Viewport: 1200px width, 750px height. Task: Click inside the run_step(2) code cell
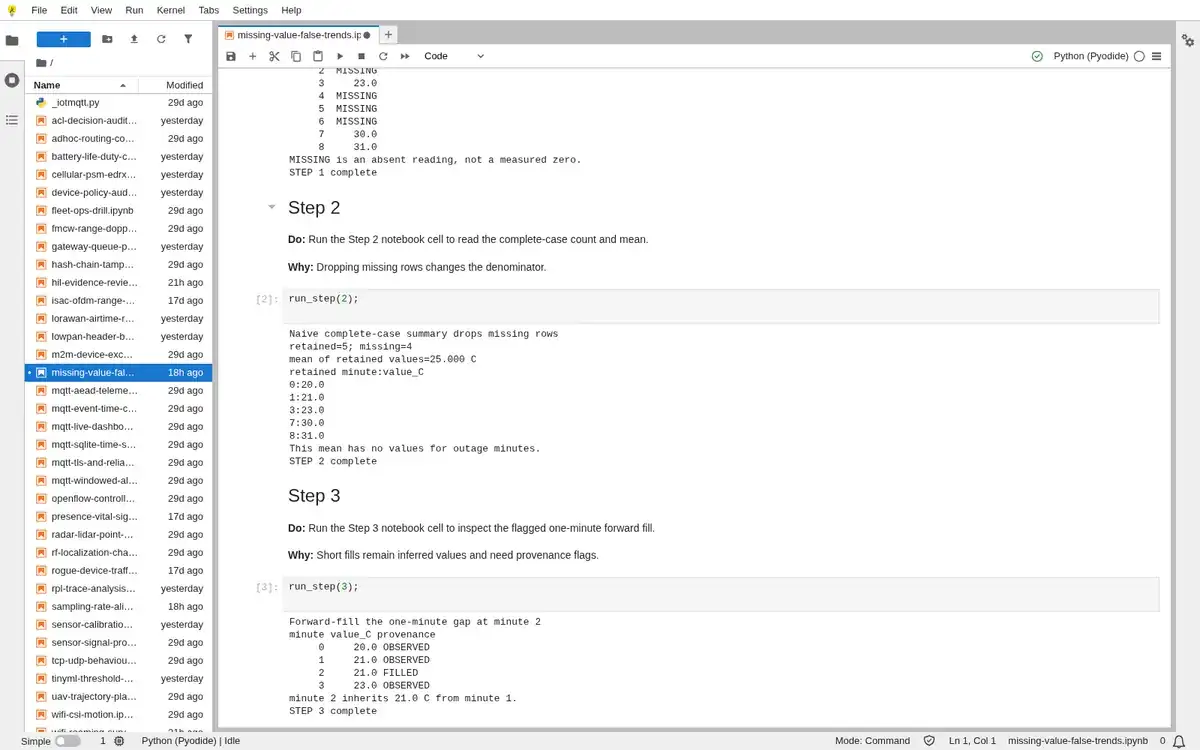coord(720,306)
